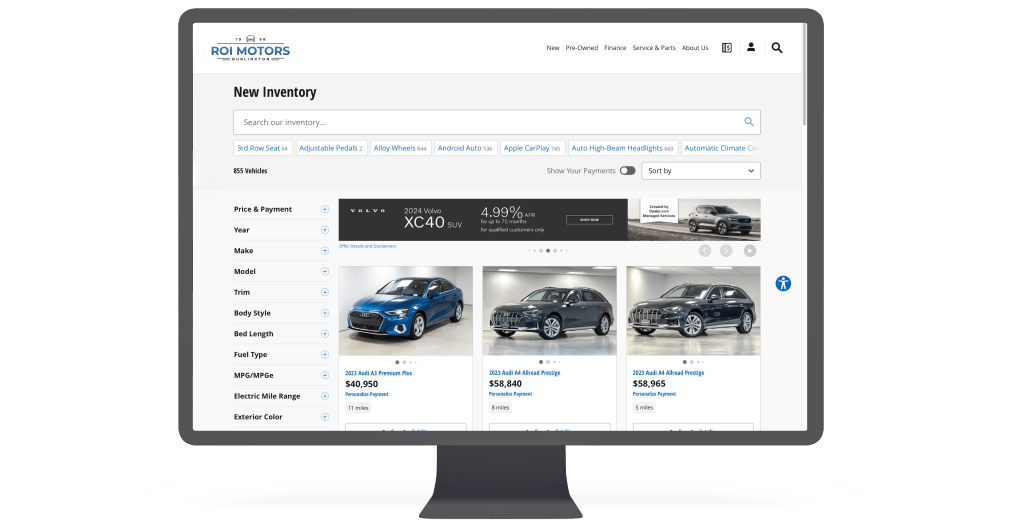Click Personalize Payment under $58,840
The width and height of the screenshot is (1024, 520).
(510, 394)
